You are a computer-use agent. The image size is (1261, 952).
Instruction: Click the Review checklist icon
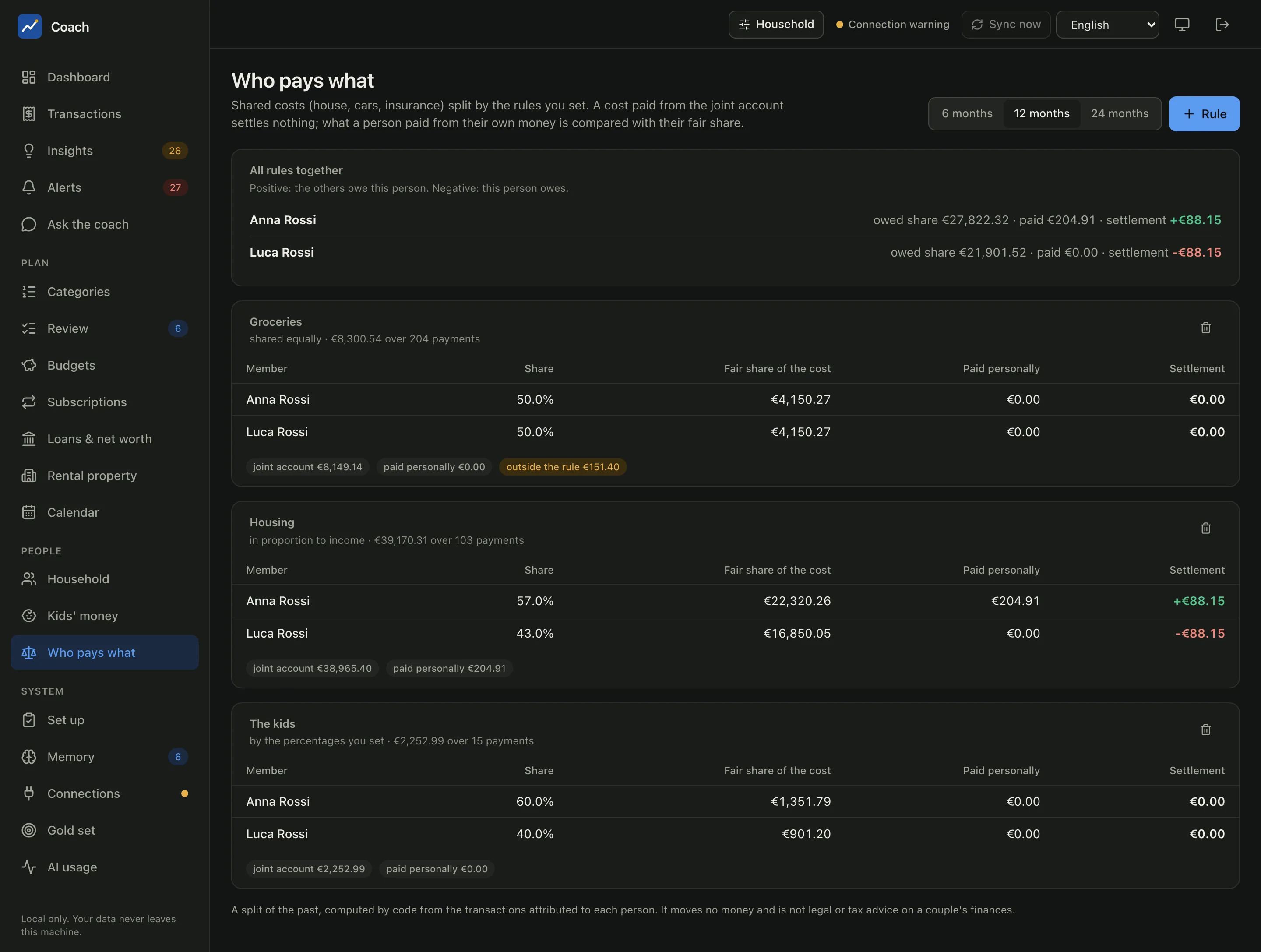(x=29, y=328)
